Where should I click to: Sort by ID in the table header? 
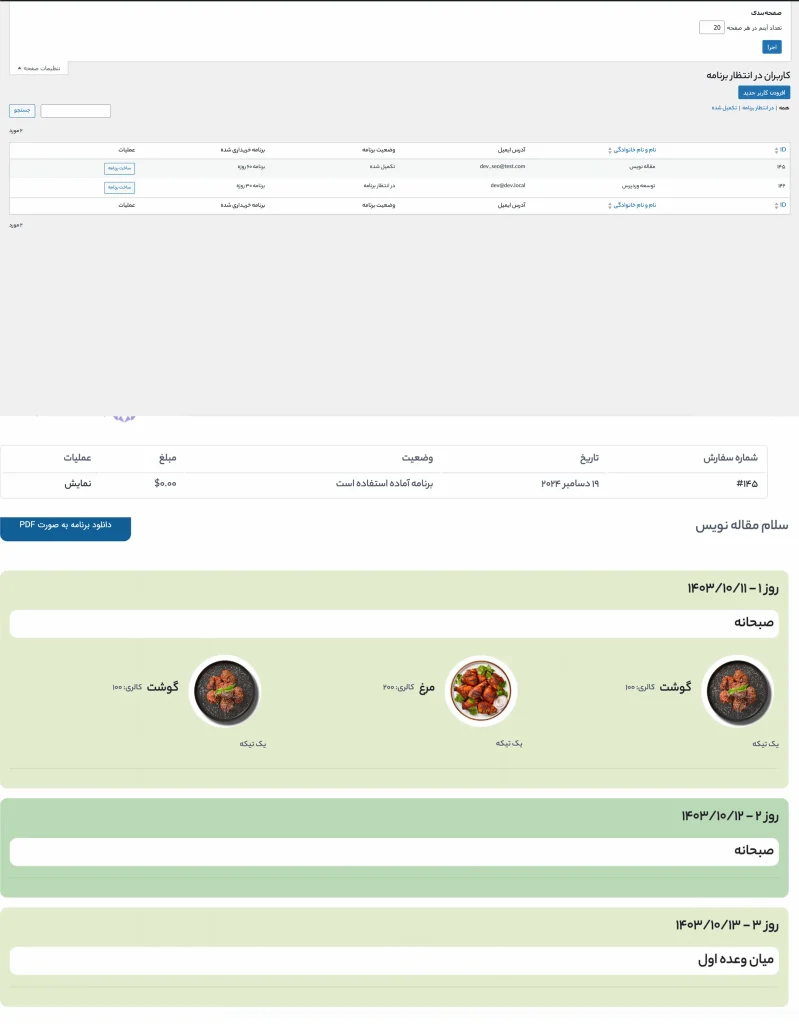781,150
